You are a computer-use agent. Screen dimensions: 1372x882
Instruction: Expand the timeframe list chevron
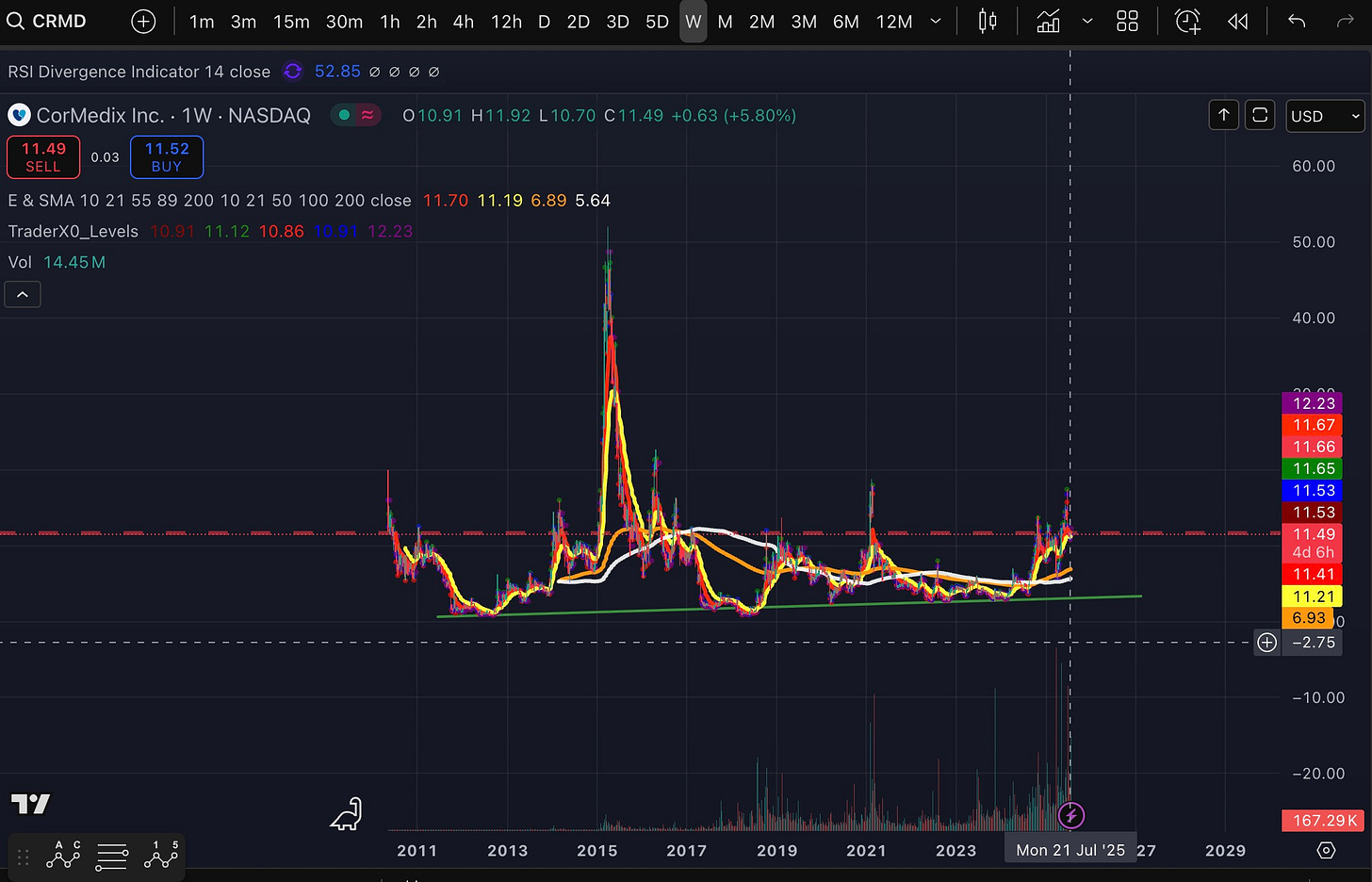[936, 21]
